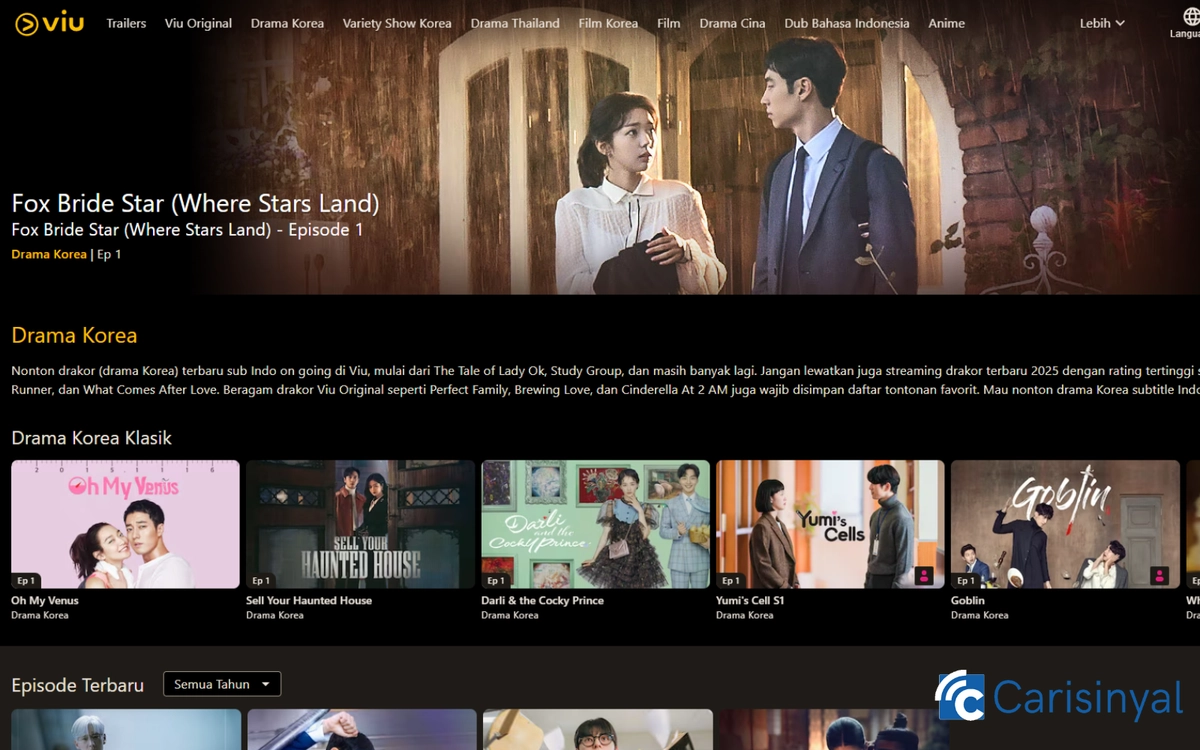
Task: Open Film Korea category
Action: tap(608, 23)
